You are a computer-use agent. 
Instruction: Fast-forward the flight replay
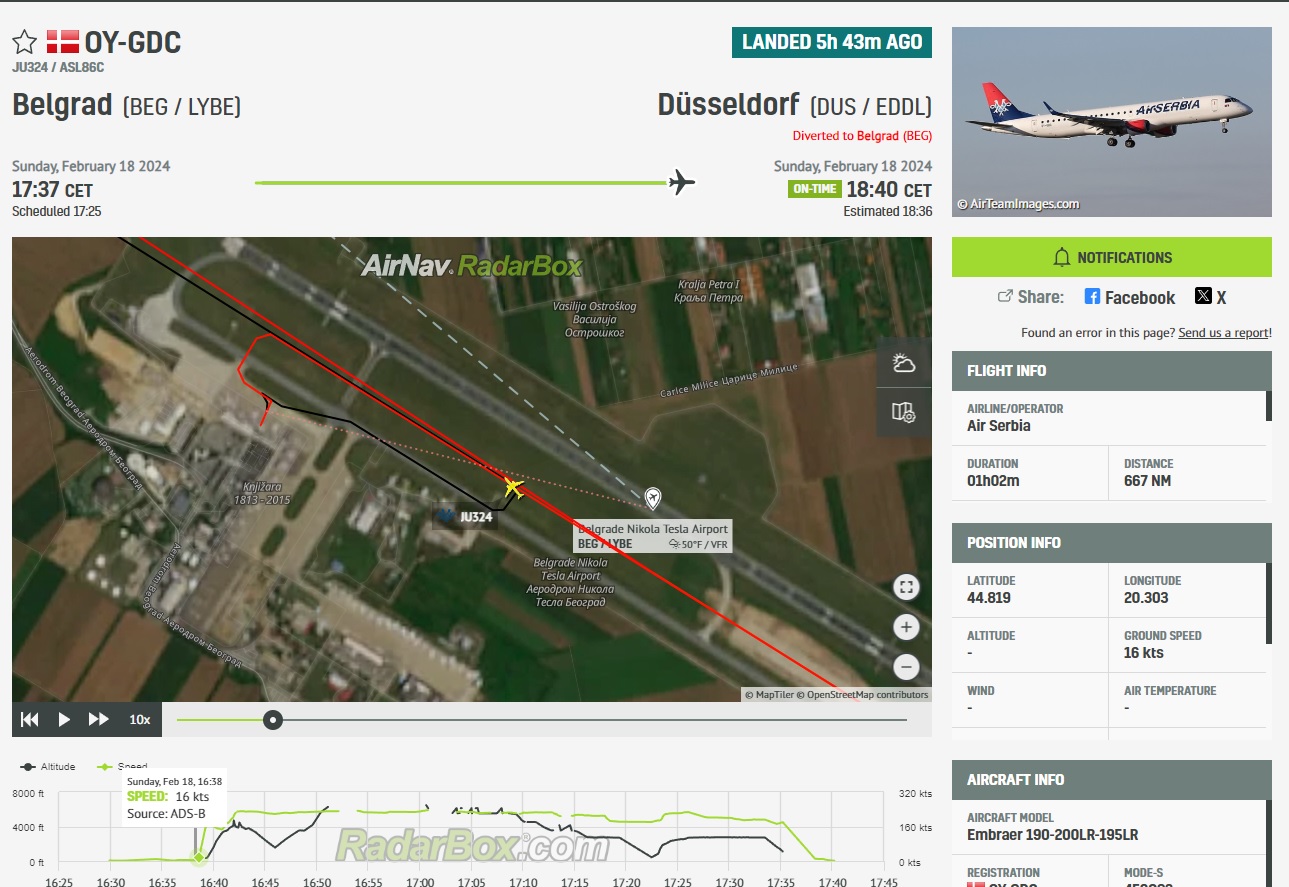[x=99, y=719]
